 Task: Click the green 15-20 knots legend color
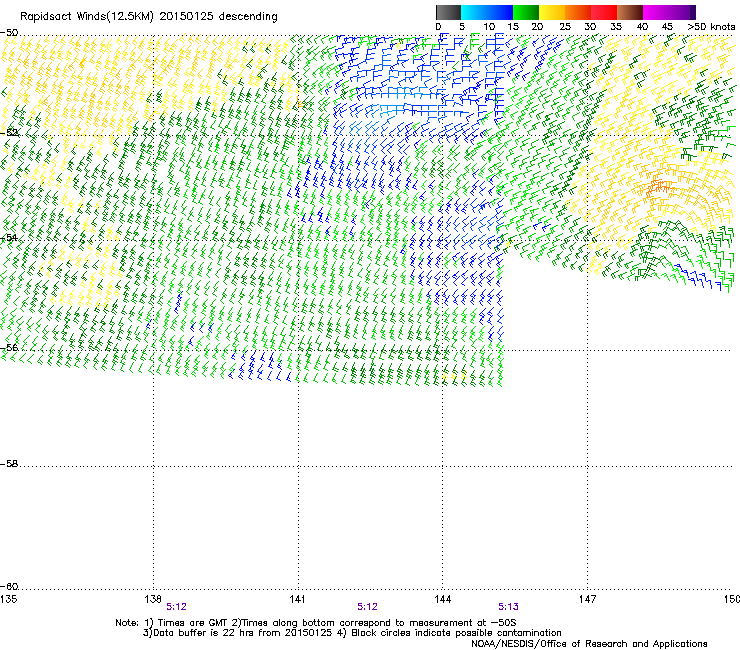[526, 12]
